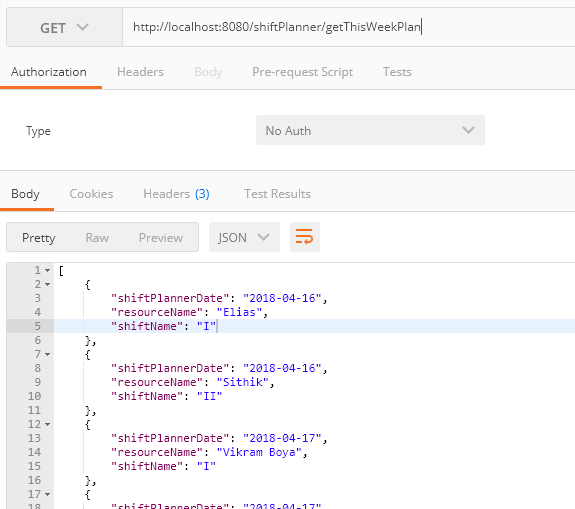This screenshot has height=509, width=575.
Task: Click the shiftName "II" value on line 10
Action: click(x=210, y=396)
